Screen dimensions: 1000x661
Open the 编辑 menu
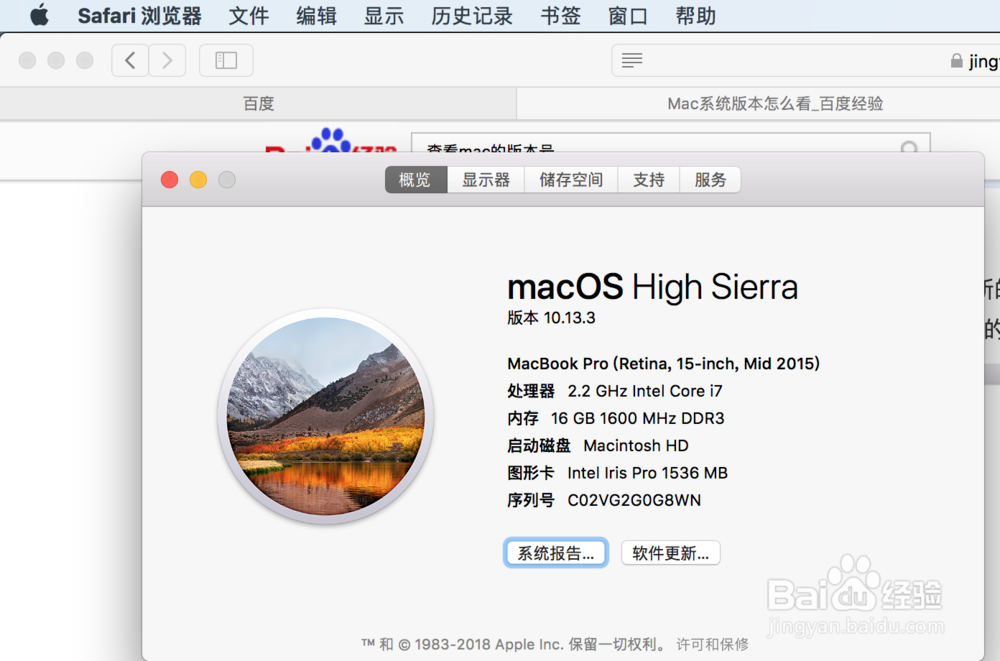click(x=316, y=15)
